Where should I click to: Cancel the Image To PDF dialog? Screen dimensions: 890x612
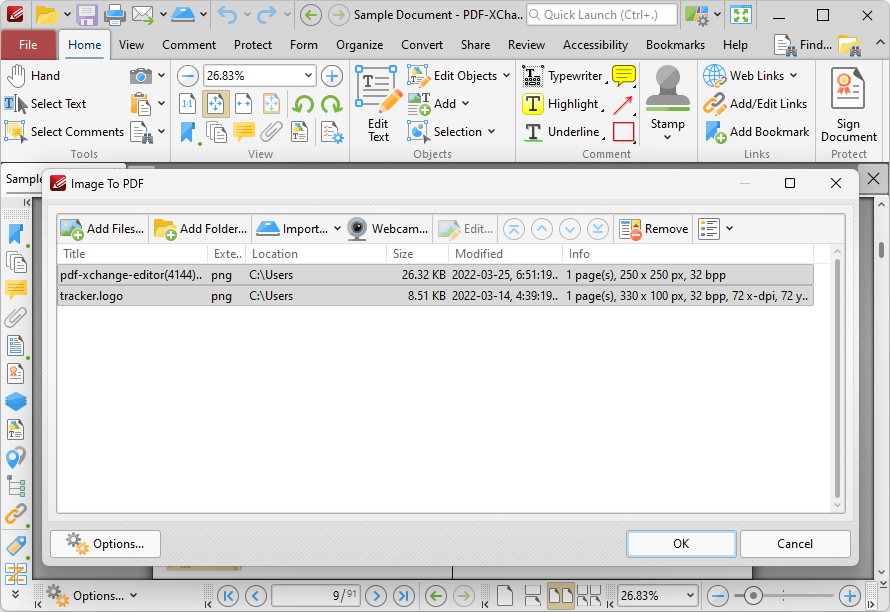795,544
